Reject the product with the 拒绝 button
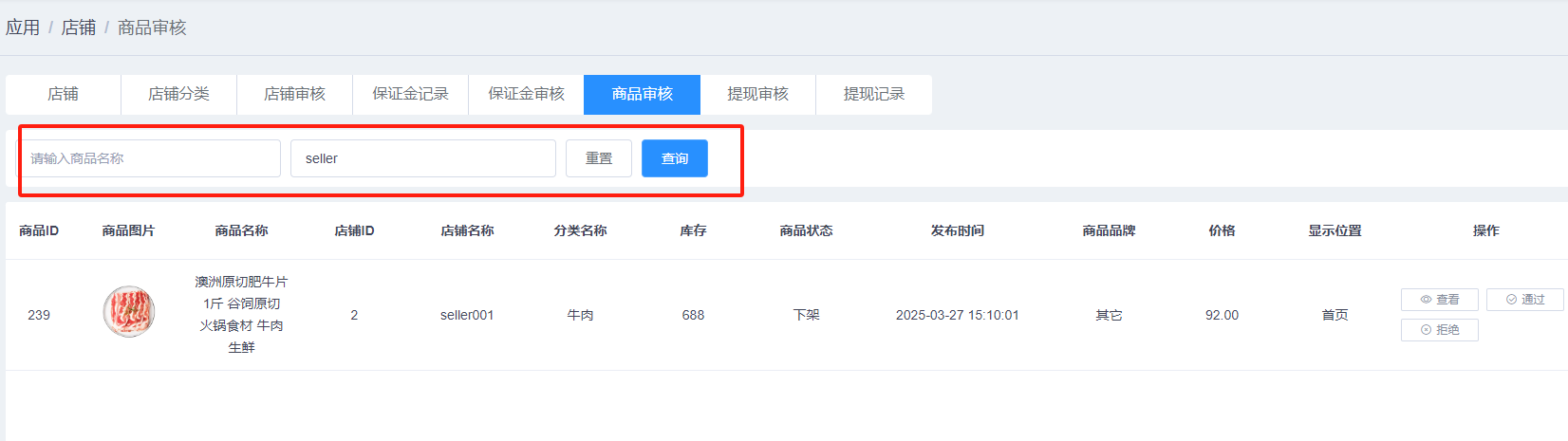 (1439, 330)
